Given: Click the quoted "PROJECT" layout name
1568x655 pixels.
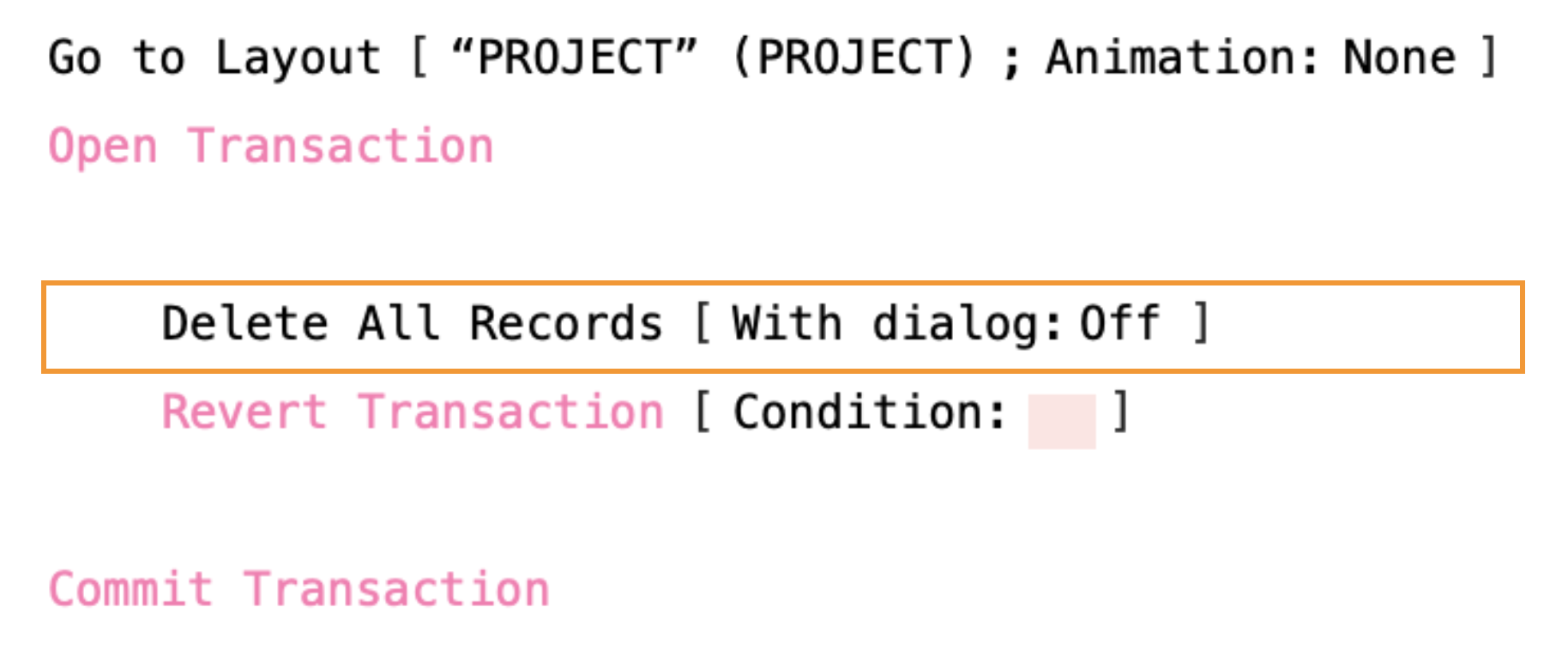Looking at the screenshot, I should point(574,58).
